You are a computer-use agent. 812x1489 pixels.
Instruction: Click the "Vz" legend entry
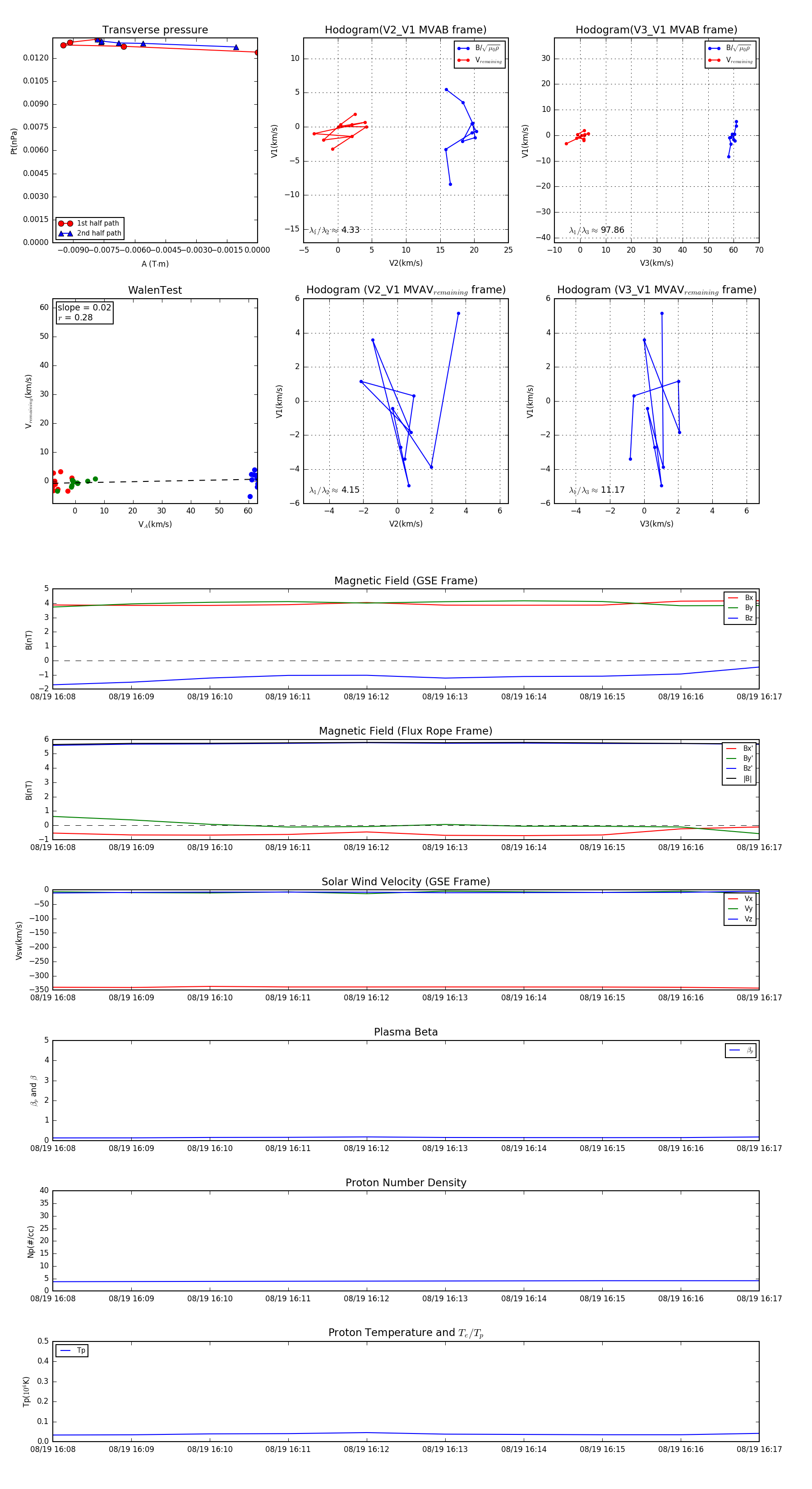click(740, 919)
